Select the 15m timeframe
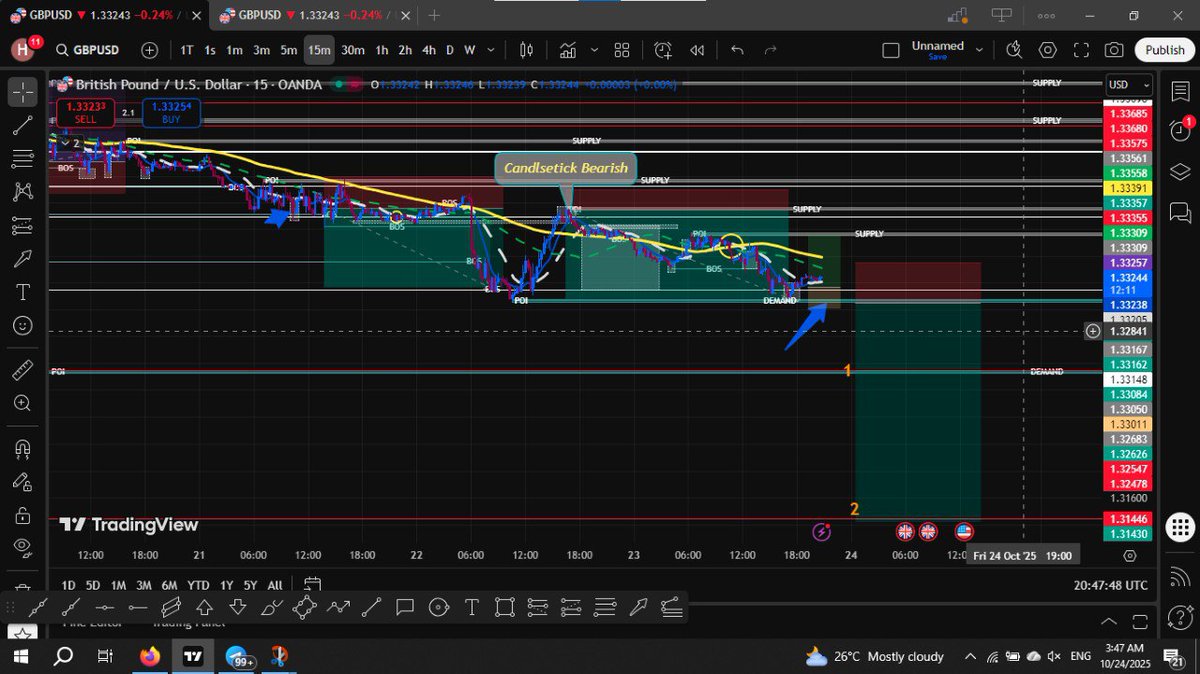 click(319, 50)
